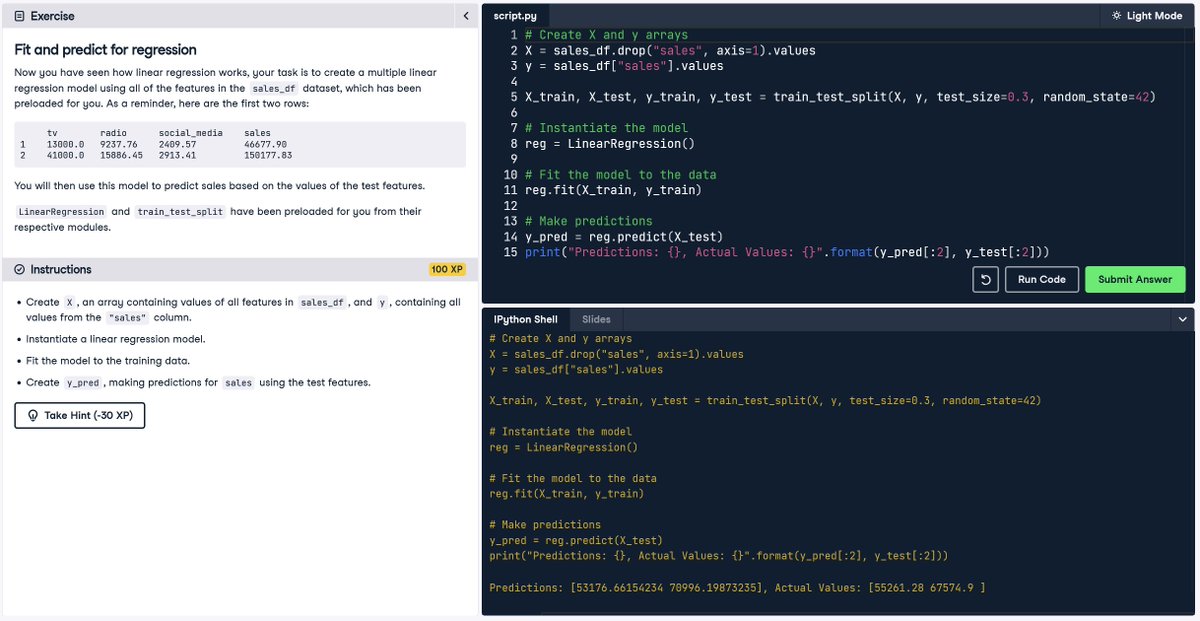Click the reset code icon button
Viewport: 1200px width, 621px height.
(985, 280)
